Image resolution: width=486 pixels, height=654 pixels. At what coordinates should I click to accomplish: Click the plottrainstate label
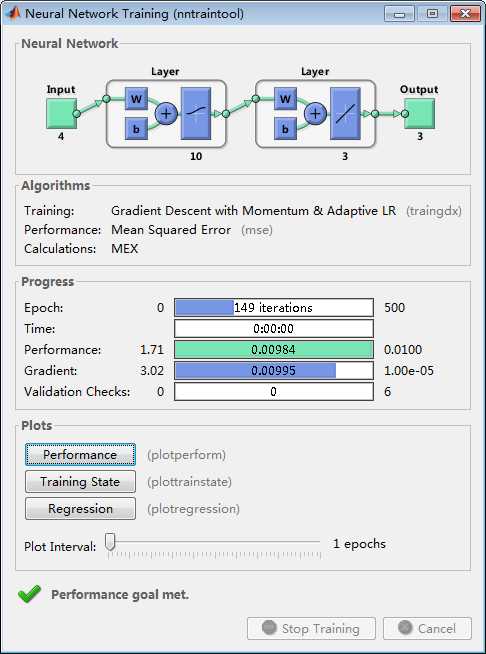pos(189,482)
